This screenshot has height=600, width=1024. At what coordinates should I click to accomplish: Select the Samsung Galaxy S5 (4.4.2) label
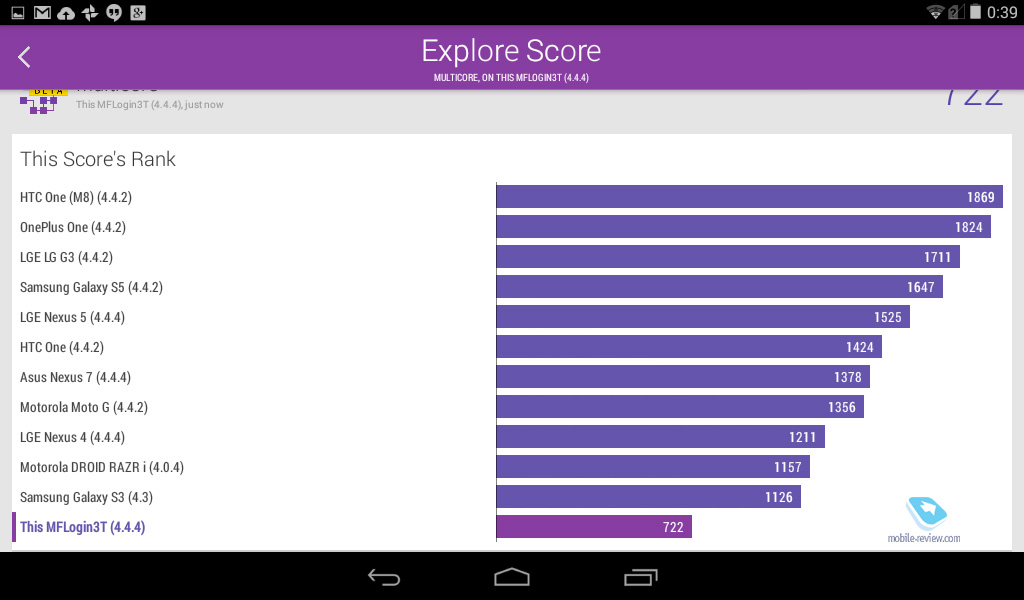point(91,287)
